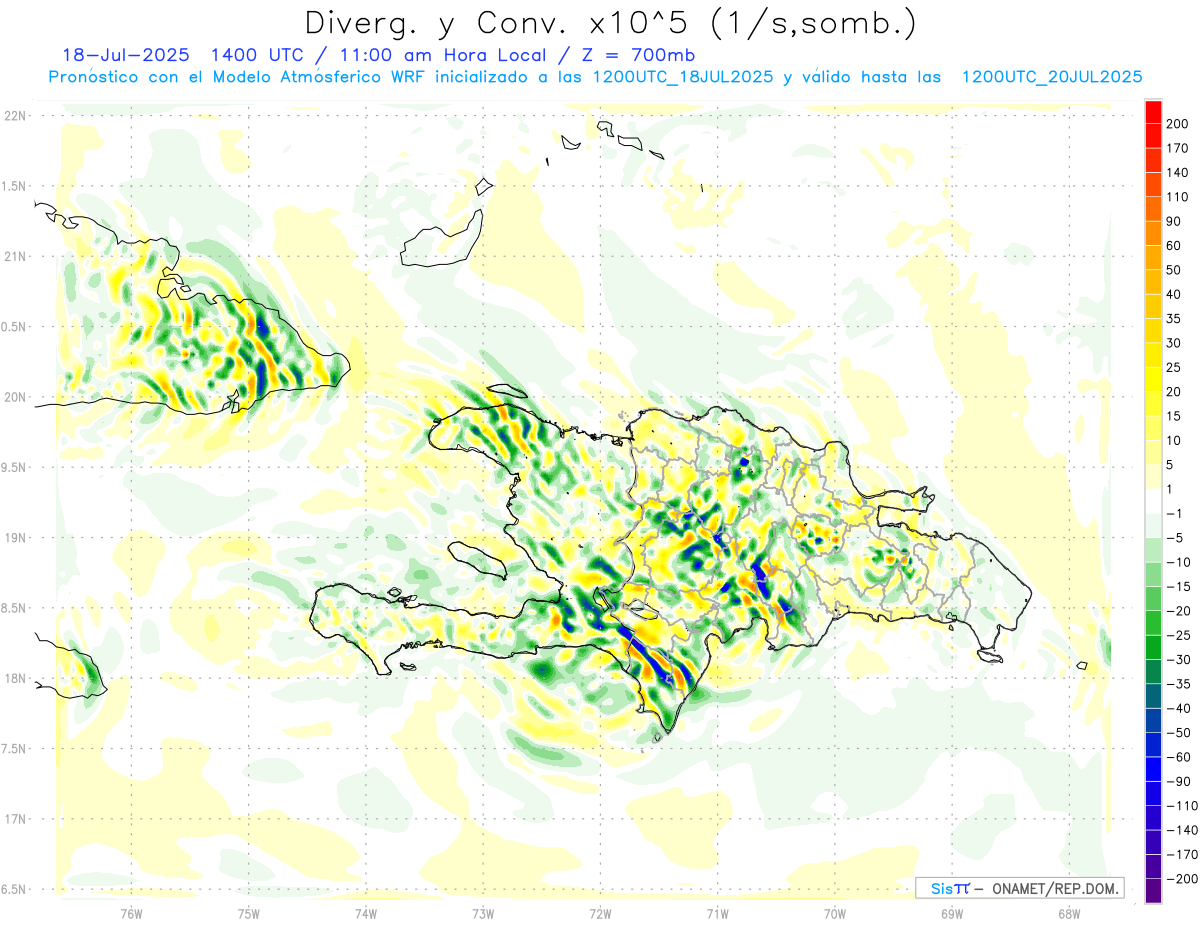Click the '-50' value on the color scale
Screen dimensions: 1200x927
[x=1179, y=733]
